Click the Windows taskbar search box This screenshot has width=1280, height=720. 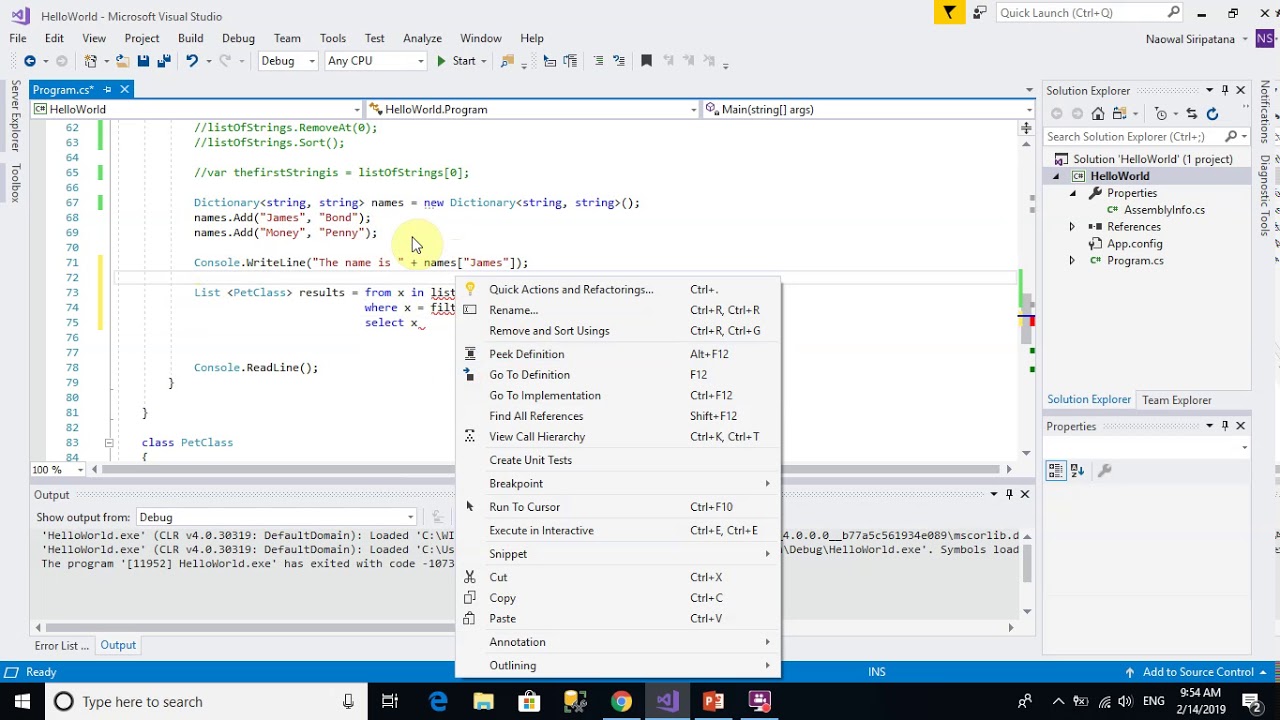tap(205, 701)
